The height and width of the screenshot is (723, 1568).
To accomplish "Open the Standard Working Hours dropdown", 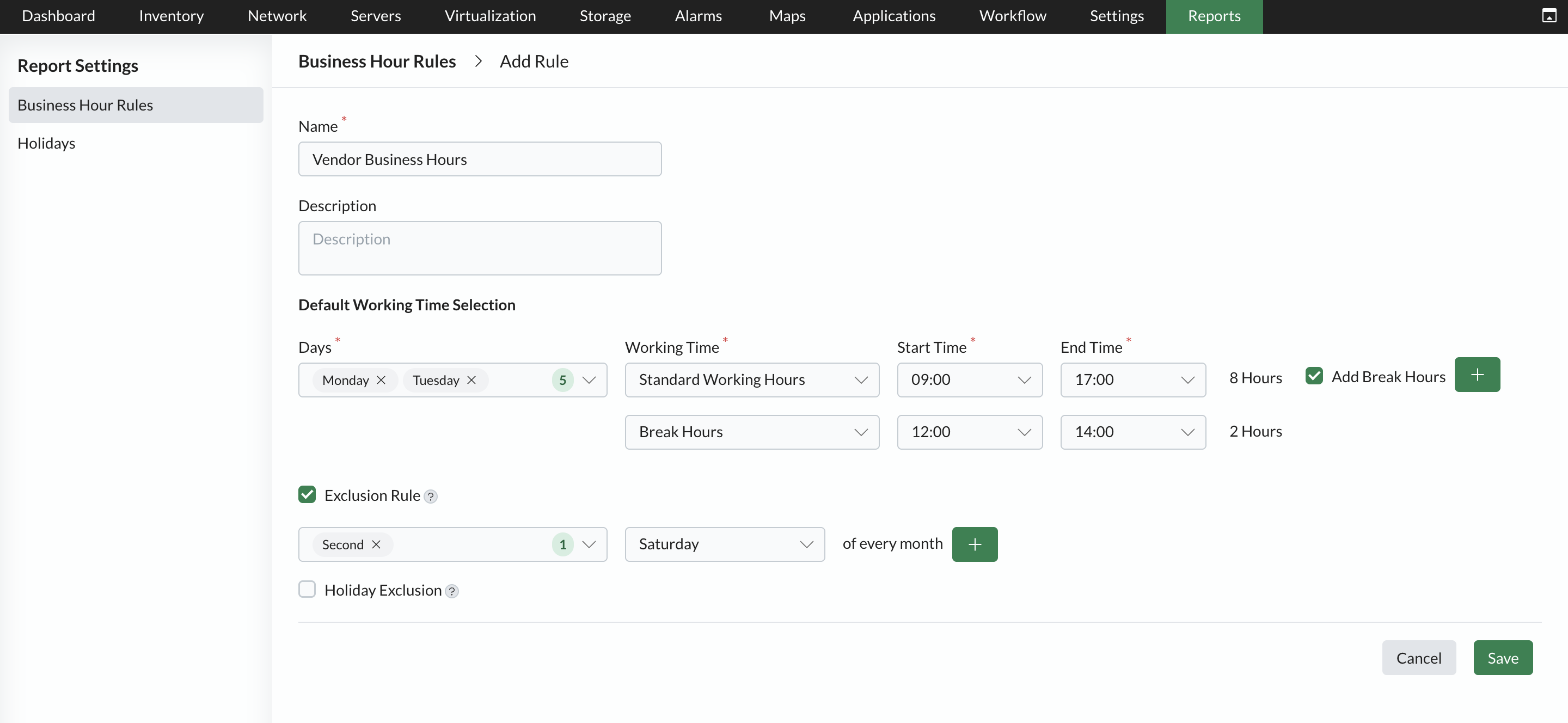I will coord(752,380).
